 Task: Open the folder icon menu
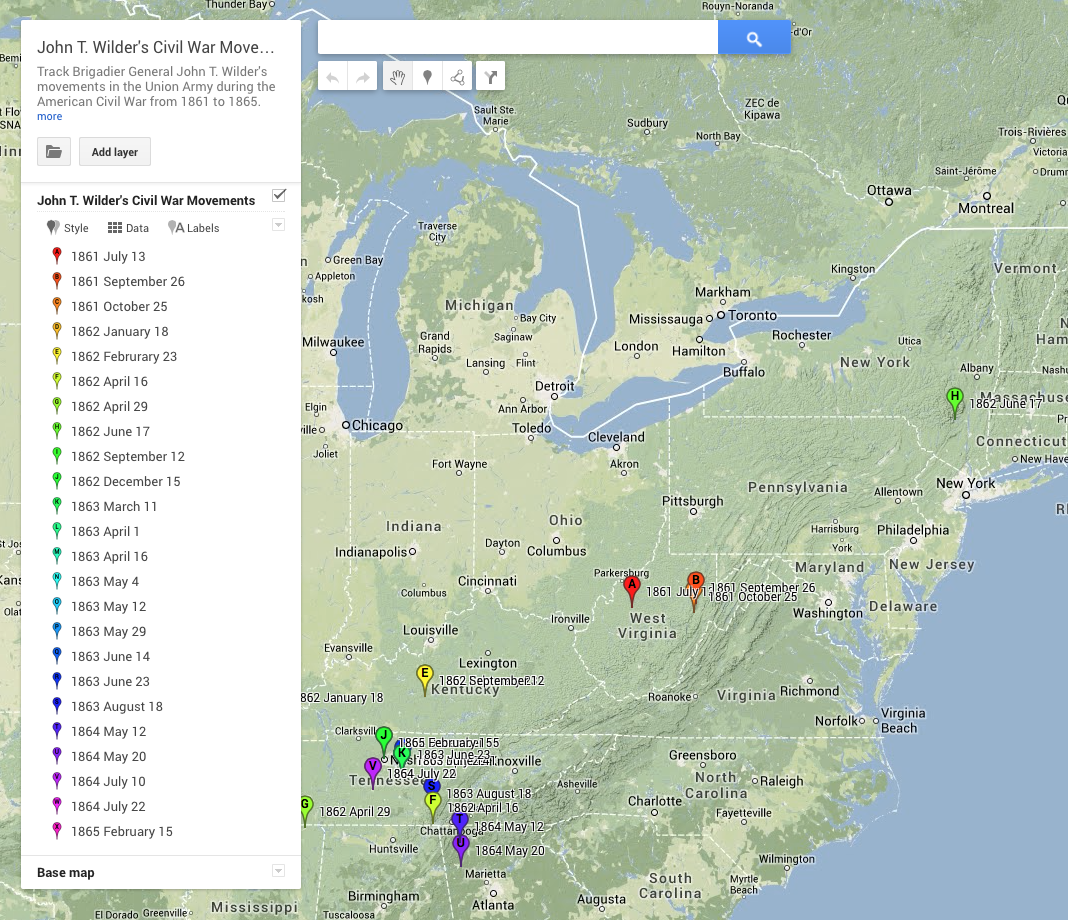[54, 152]
